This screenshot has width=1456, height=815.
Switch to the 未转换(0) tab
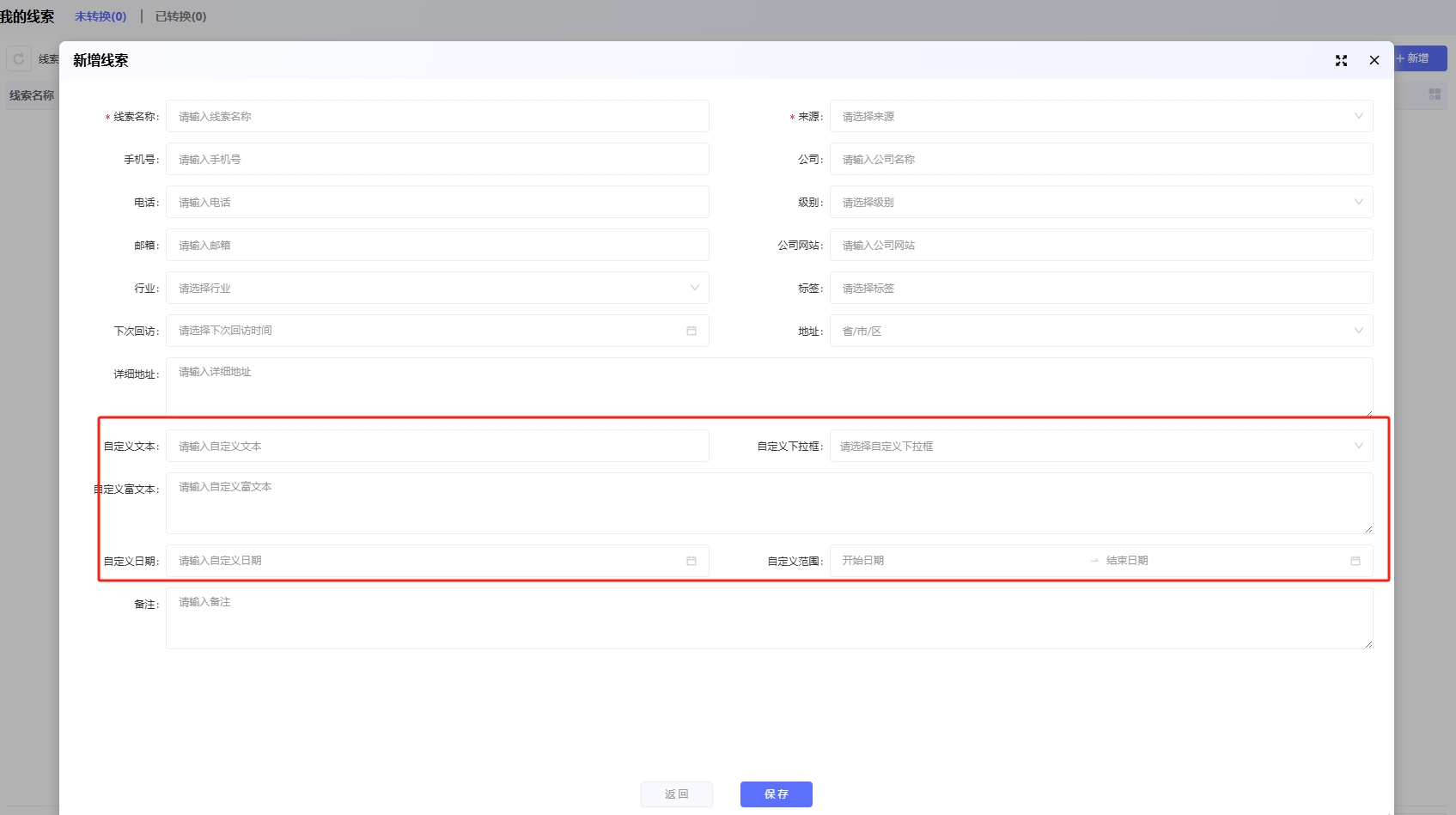(101, 16)
